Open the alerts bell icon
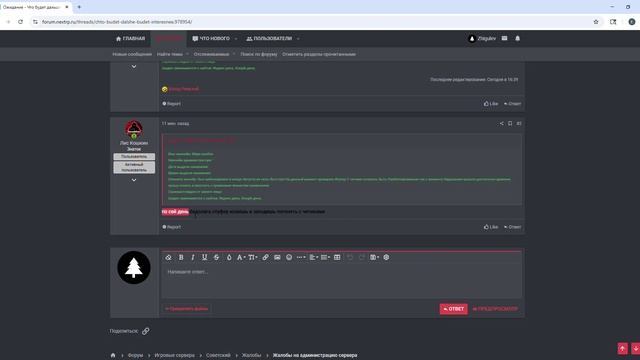 coord(518,38)
